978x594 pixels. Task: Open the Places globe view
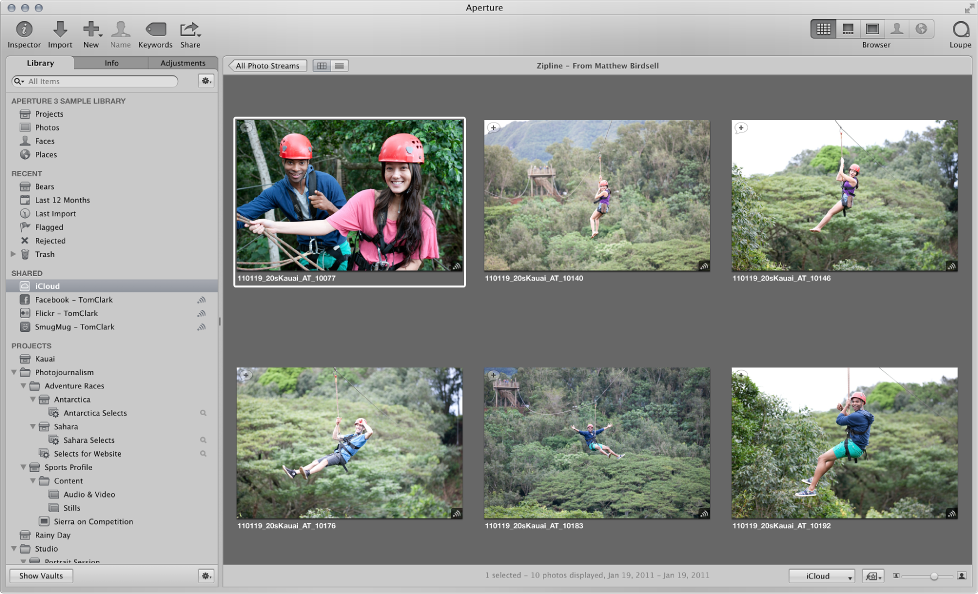[920, 29]
